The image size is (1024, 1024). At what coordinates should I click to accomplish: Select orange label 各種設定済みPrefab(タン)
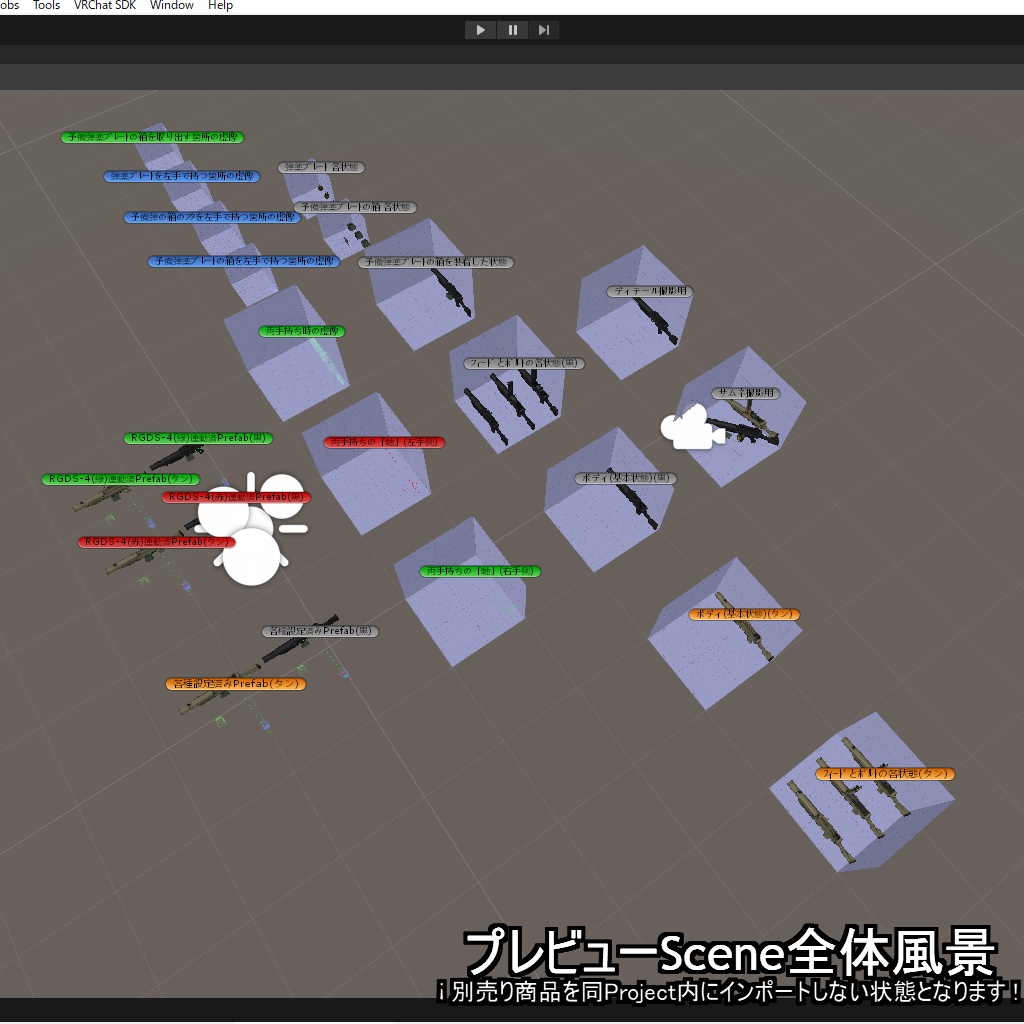(x=236, y=684)
